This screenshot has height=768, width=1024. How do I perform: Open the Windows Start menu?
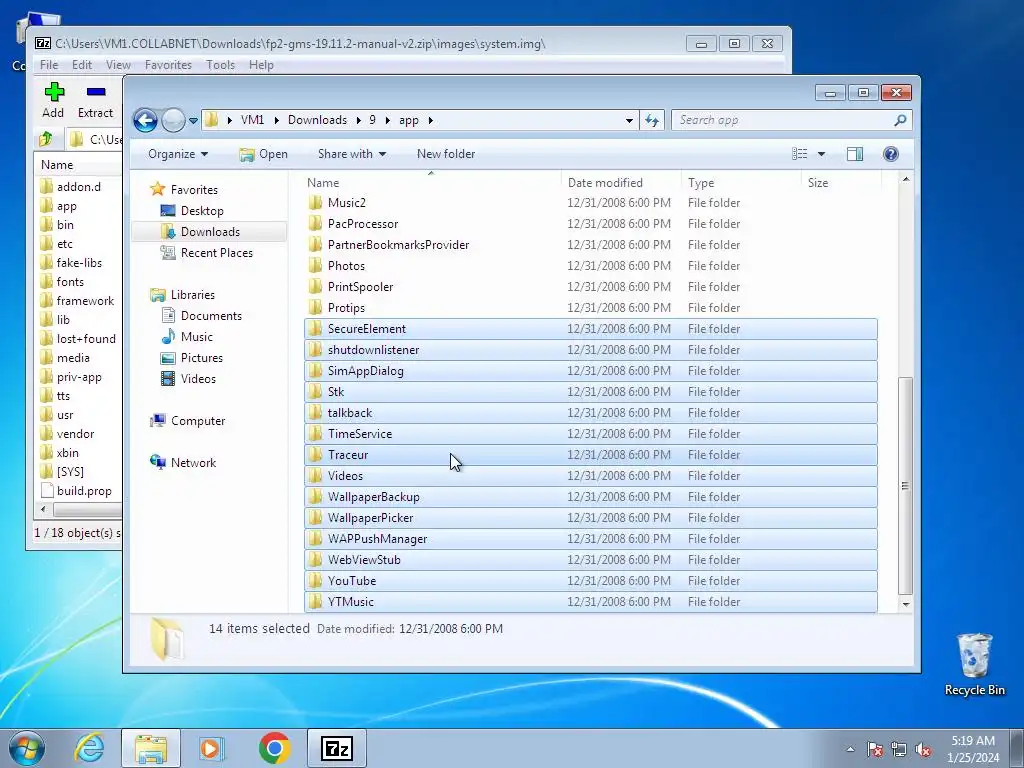pos(27,748)
